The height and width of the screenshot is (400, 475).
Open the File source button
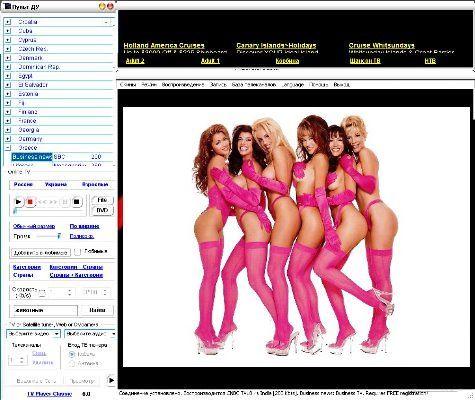coord(102,200)
